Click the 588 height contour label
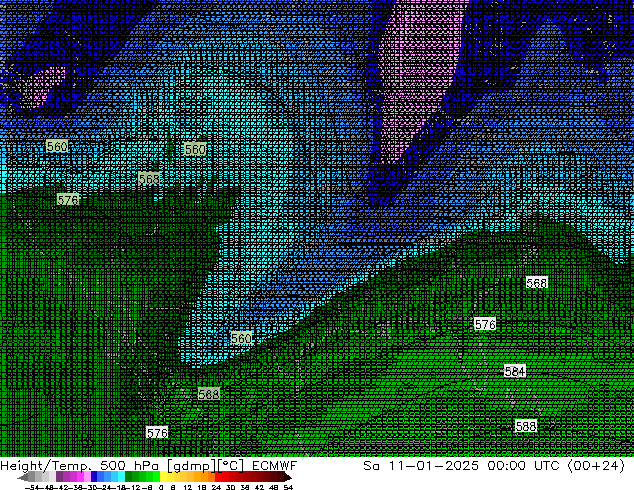 click(526, 426)
